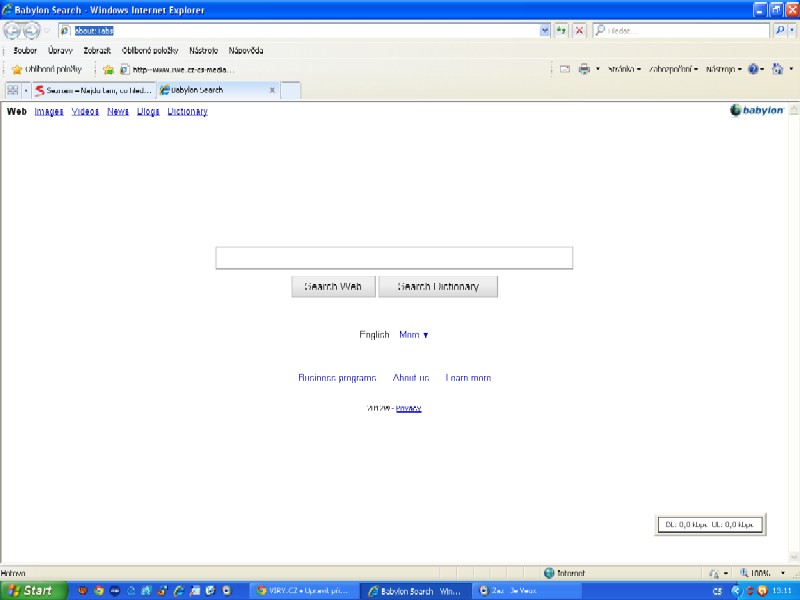Click the Search Dictionary button

[x=438, y=287]
